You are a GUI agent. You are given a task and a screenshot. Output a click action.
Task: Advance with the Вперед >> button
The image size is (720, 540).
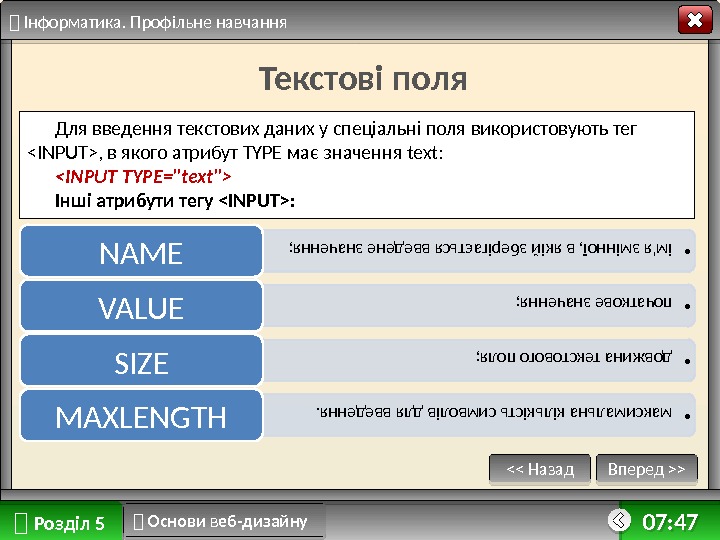pyautogui.click(x=647, y=469)
